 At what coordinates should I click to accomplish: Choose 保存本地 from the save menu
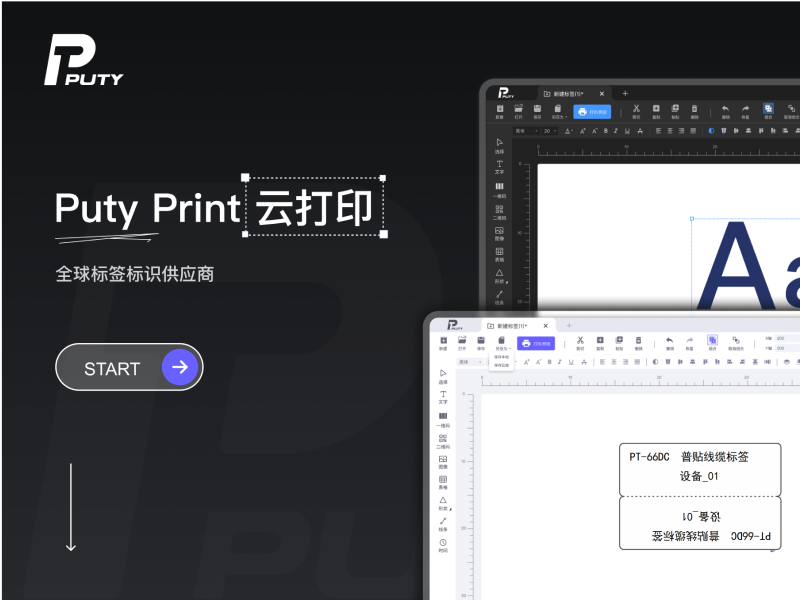502,357
